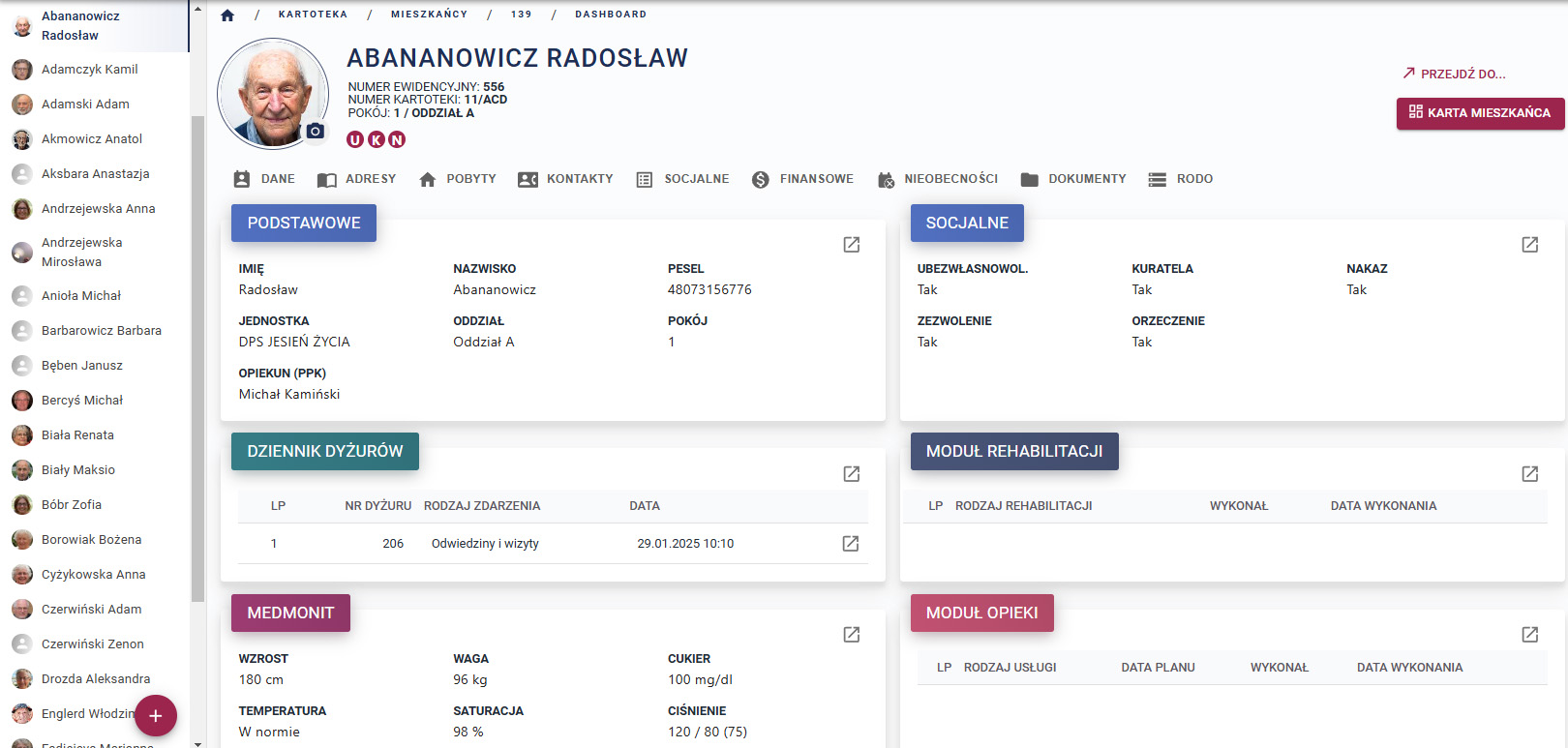Open the Moduł Opieki panel externally
The height and width of the screenshot is (748, 1568).
pos(1530,635)
